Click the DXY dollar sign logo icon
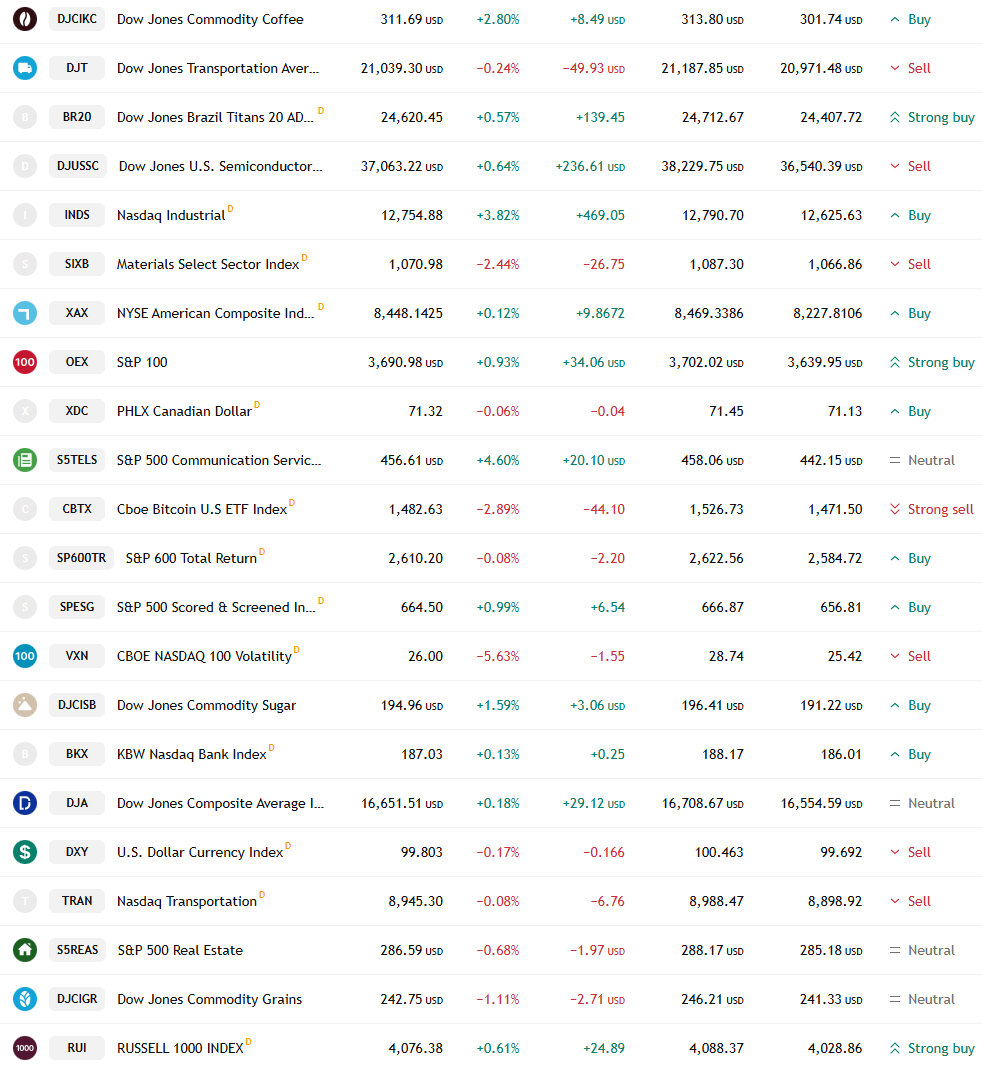This screenshot has height=1069, width=982. tap(25, 852)
